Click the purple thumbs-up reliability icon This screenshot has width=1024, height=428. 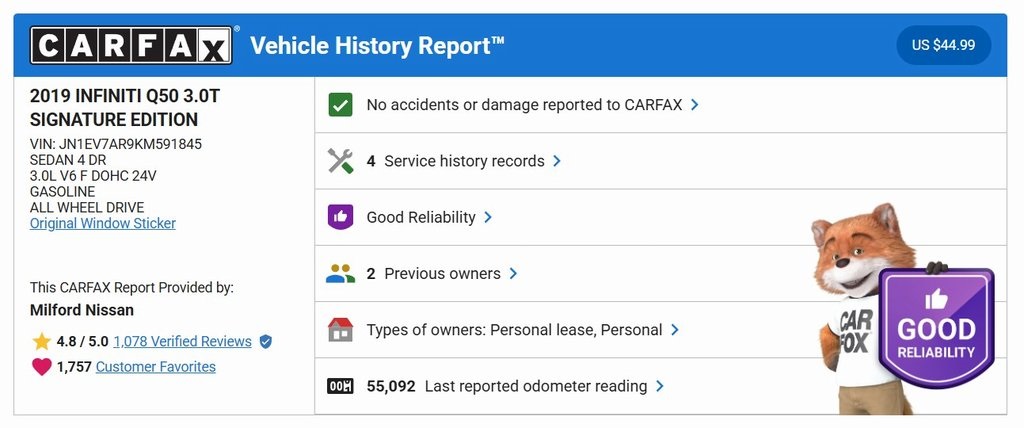(340, 217)
